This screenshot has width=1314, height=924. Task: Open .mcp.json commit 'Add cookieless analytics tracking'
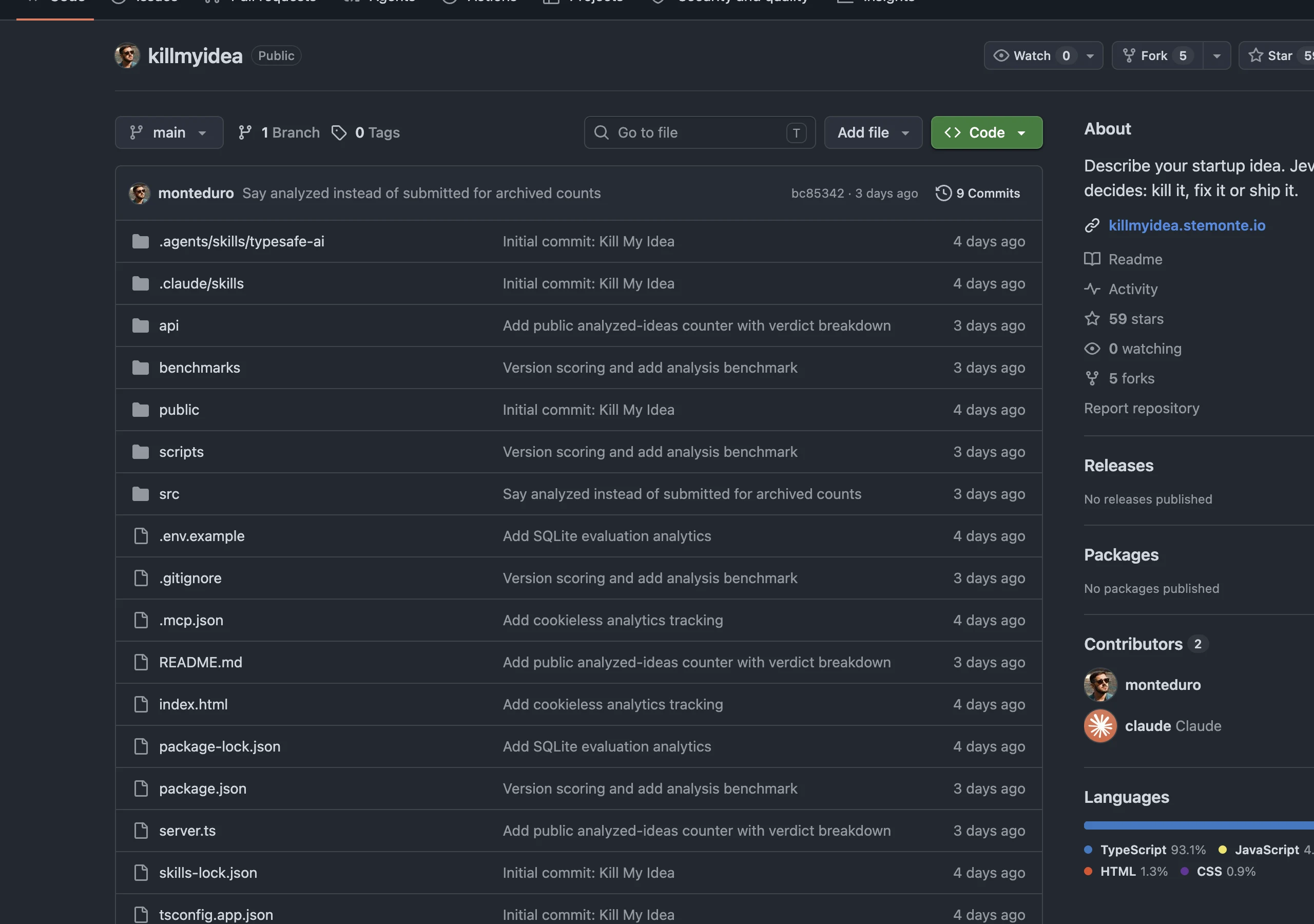click(612, 620)
